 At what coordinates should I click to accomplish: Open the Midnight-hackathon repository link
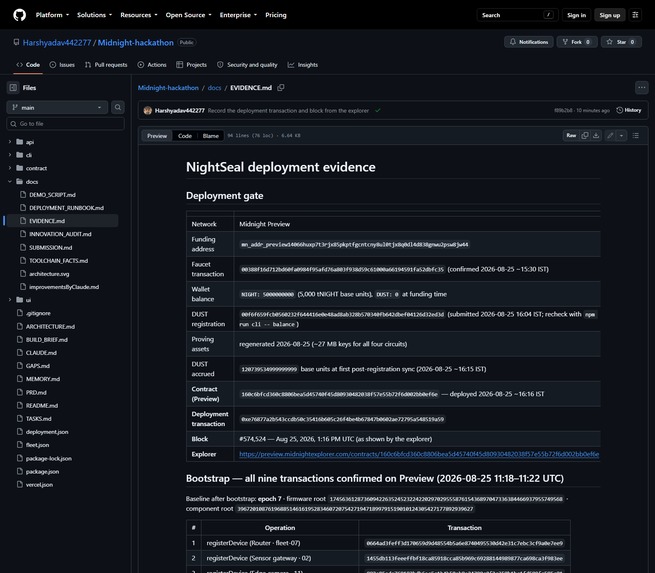(135, 43)
